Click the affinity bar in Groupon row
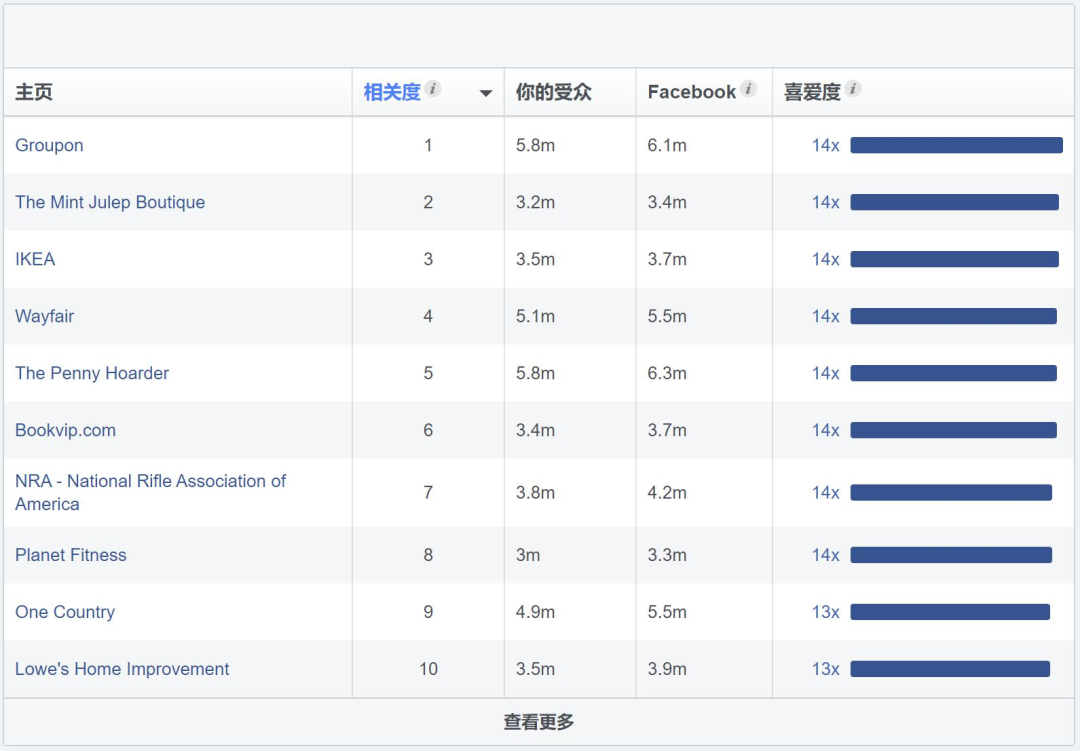1080x751 pixels. coord(956,145)
